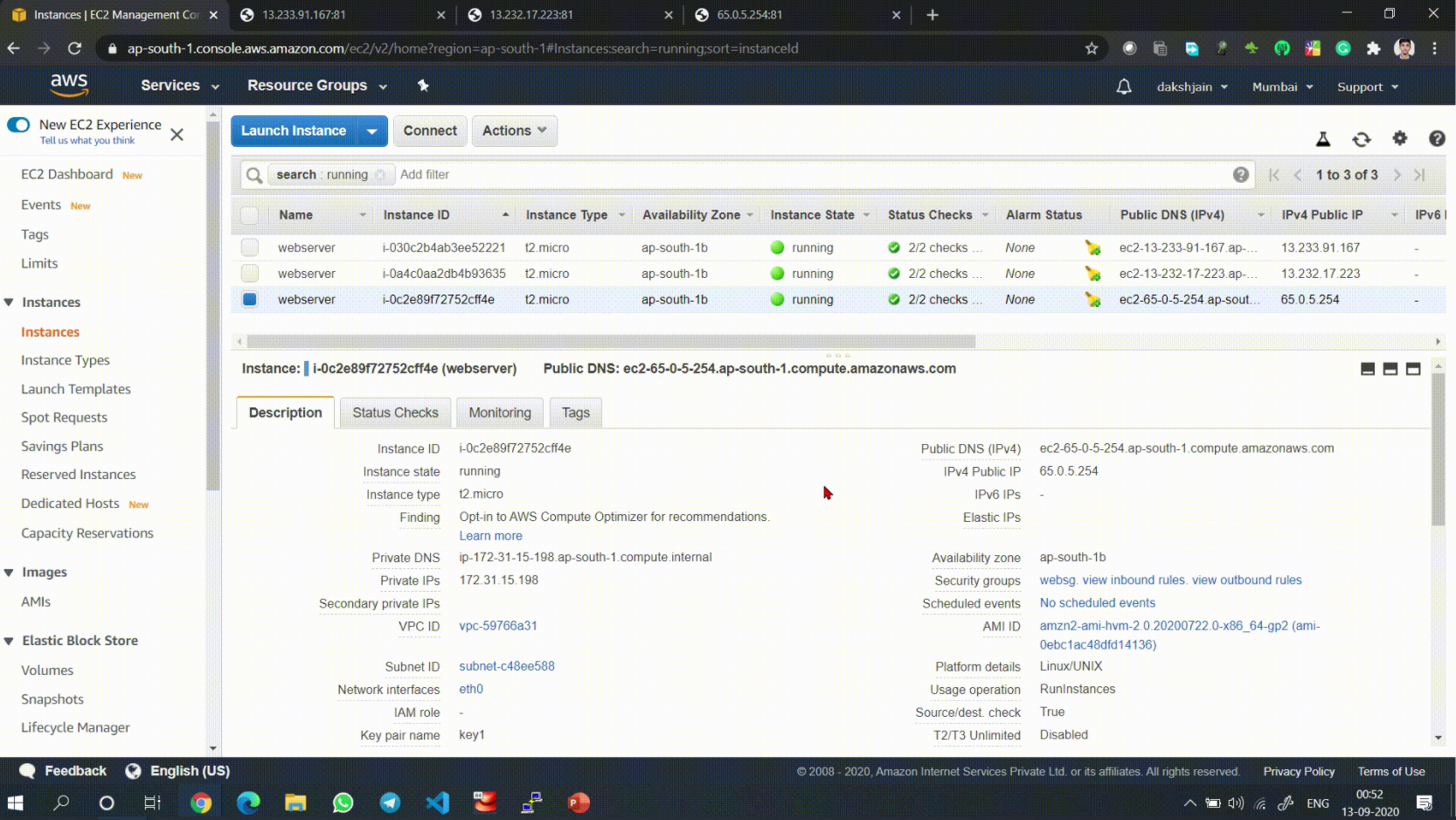Switch to the Monitoring tab

tap(499, 412)
